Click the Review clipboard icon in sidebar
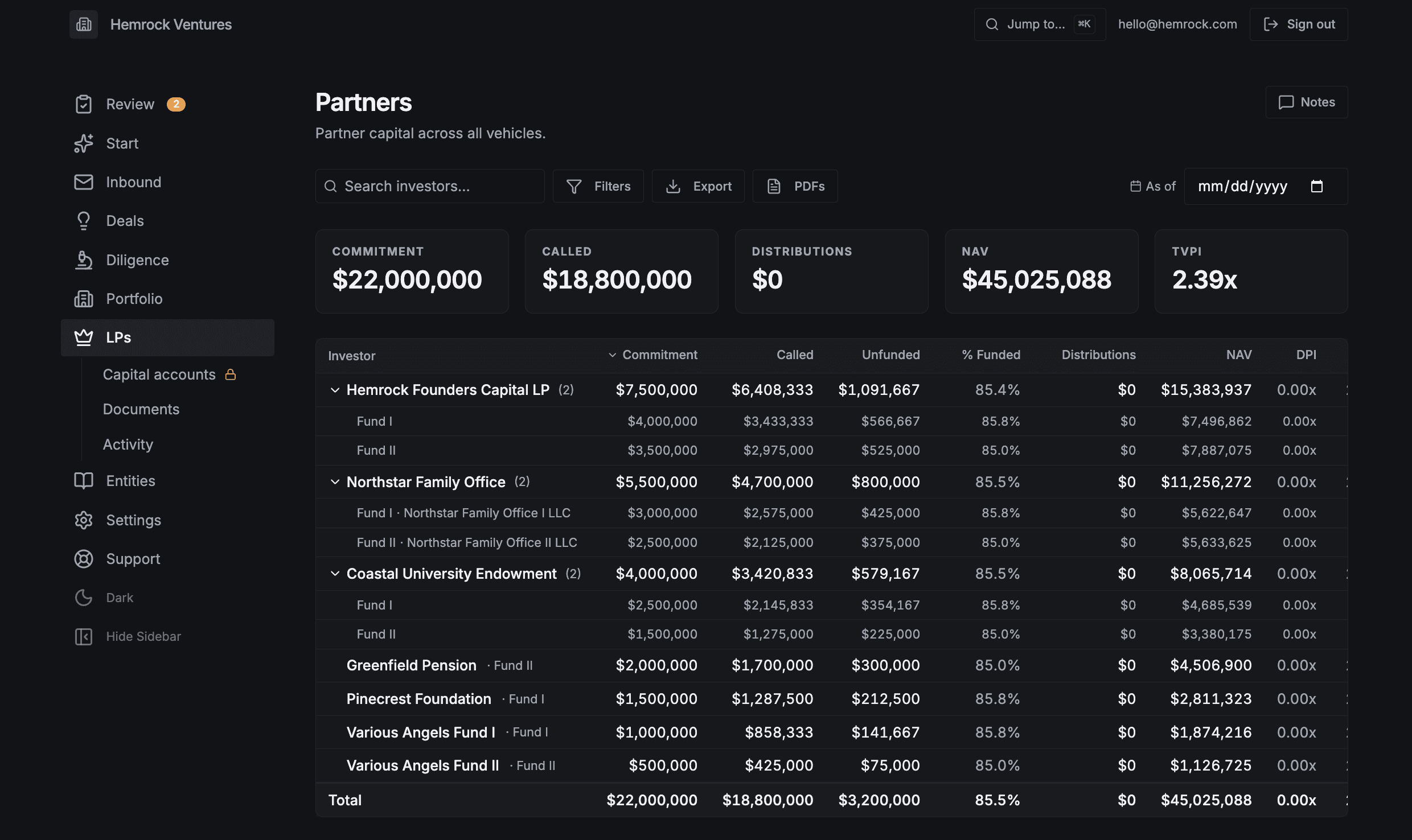Screen dimensions: 1412x840 click(84, 104)
